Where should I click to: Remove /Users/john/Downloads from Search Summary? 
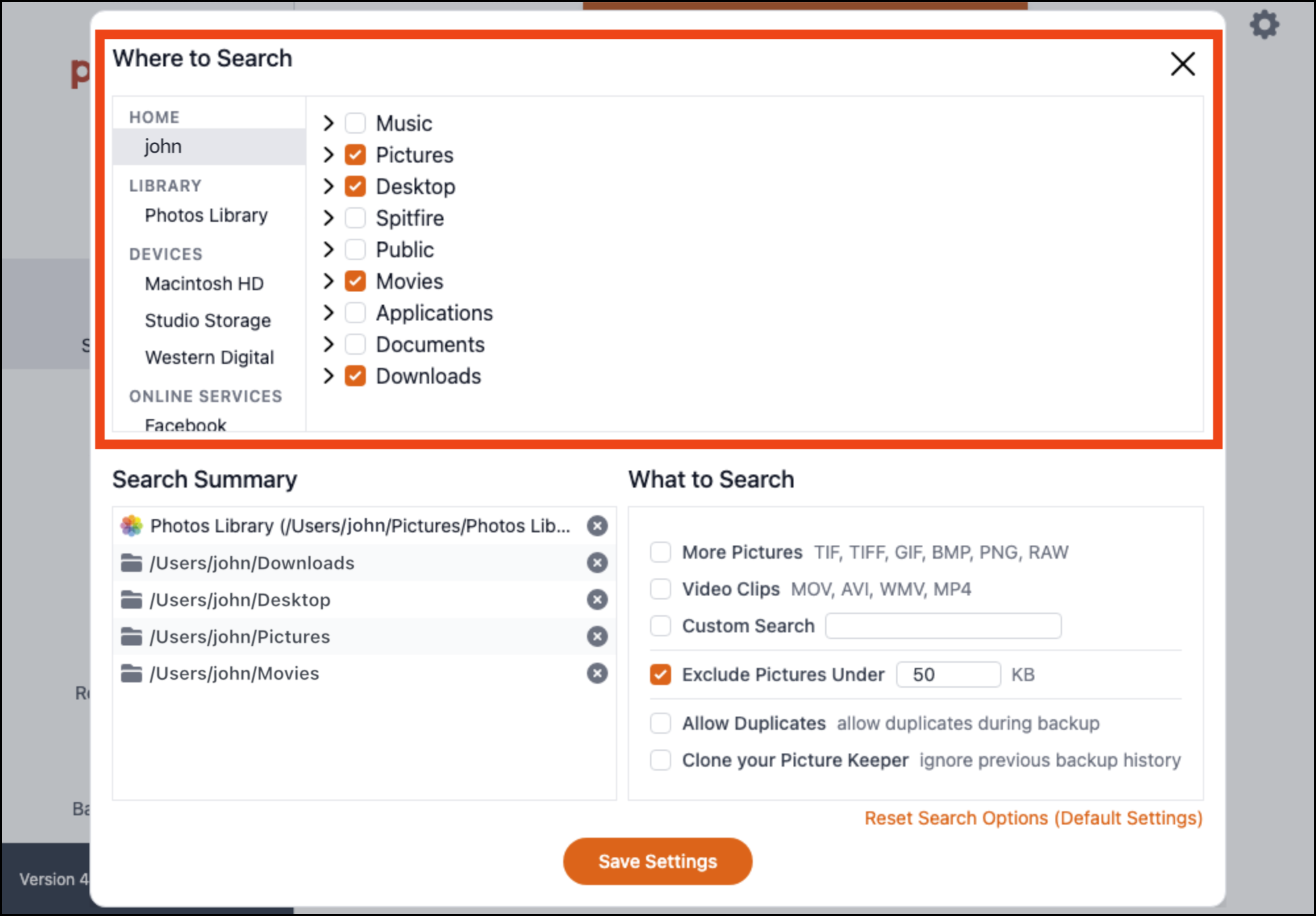click(597, 563)
